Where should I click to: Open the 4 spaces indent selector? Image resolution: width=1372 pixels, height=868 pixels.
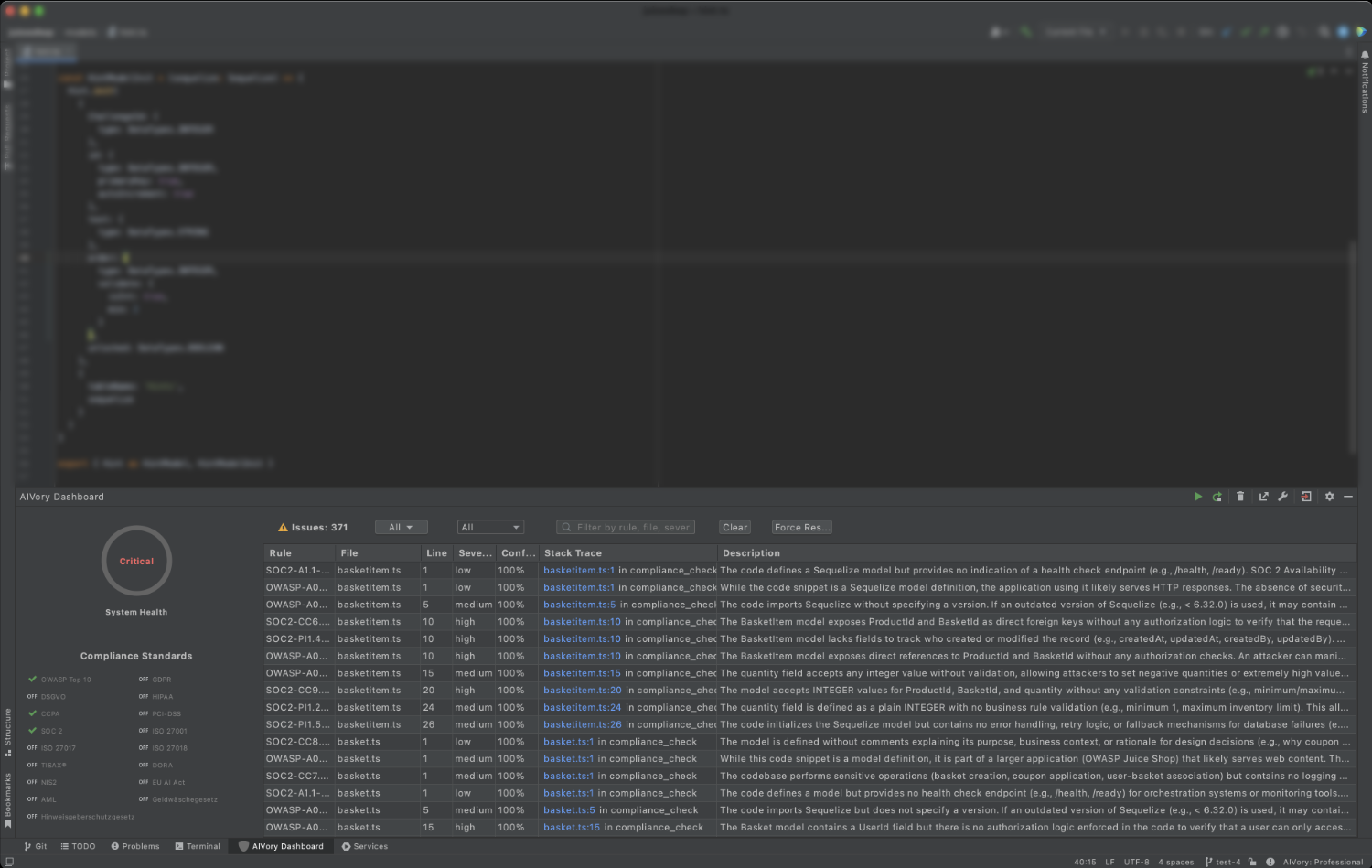1176,862
